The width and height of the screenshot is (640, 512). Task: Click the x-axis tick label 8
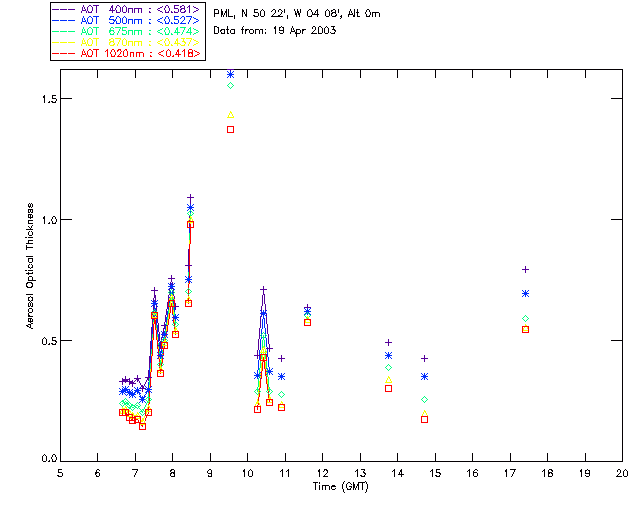click(x=173, y=473)
